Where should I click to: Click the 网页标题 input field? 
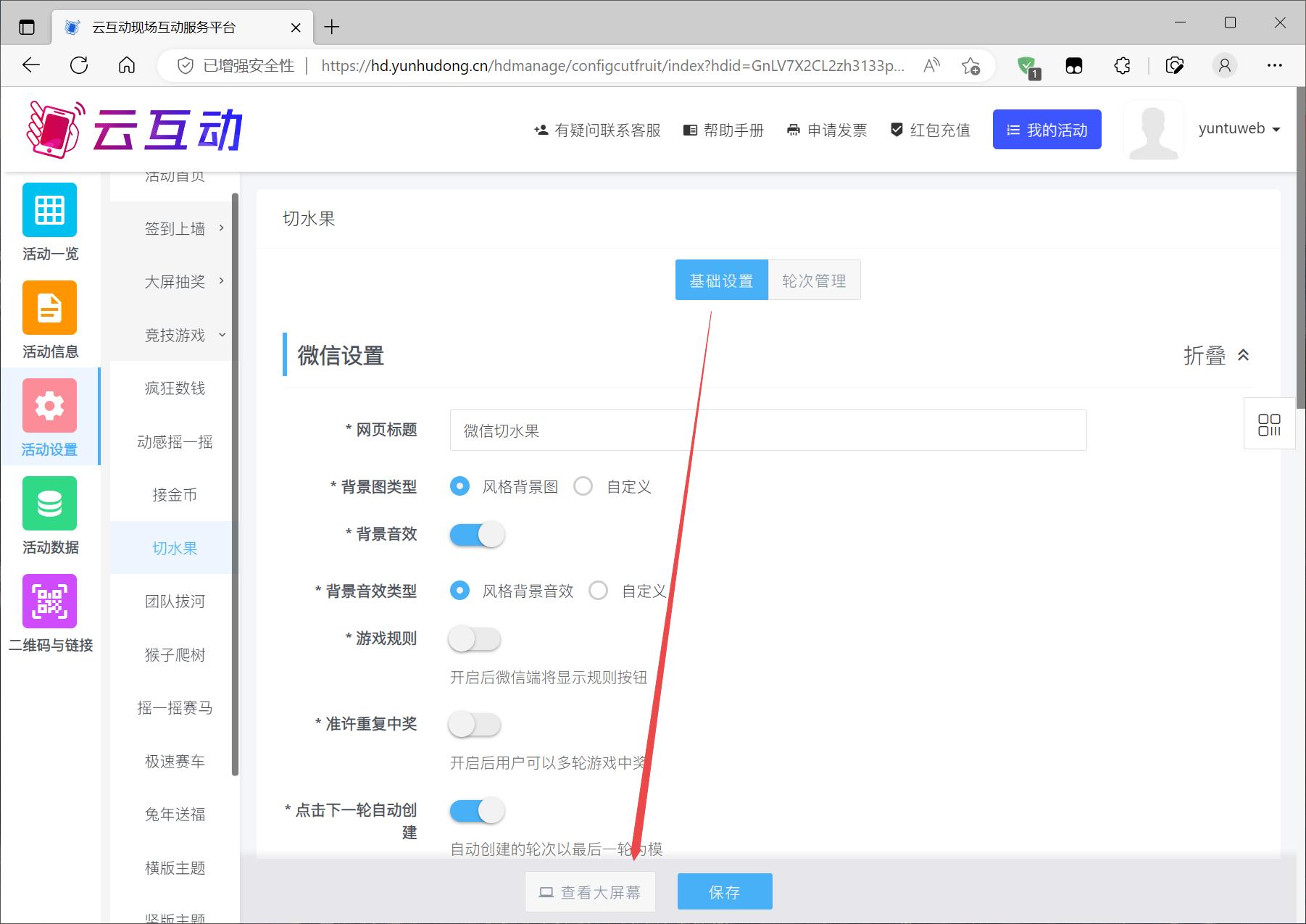point(768,430)
